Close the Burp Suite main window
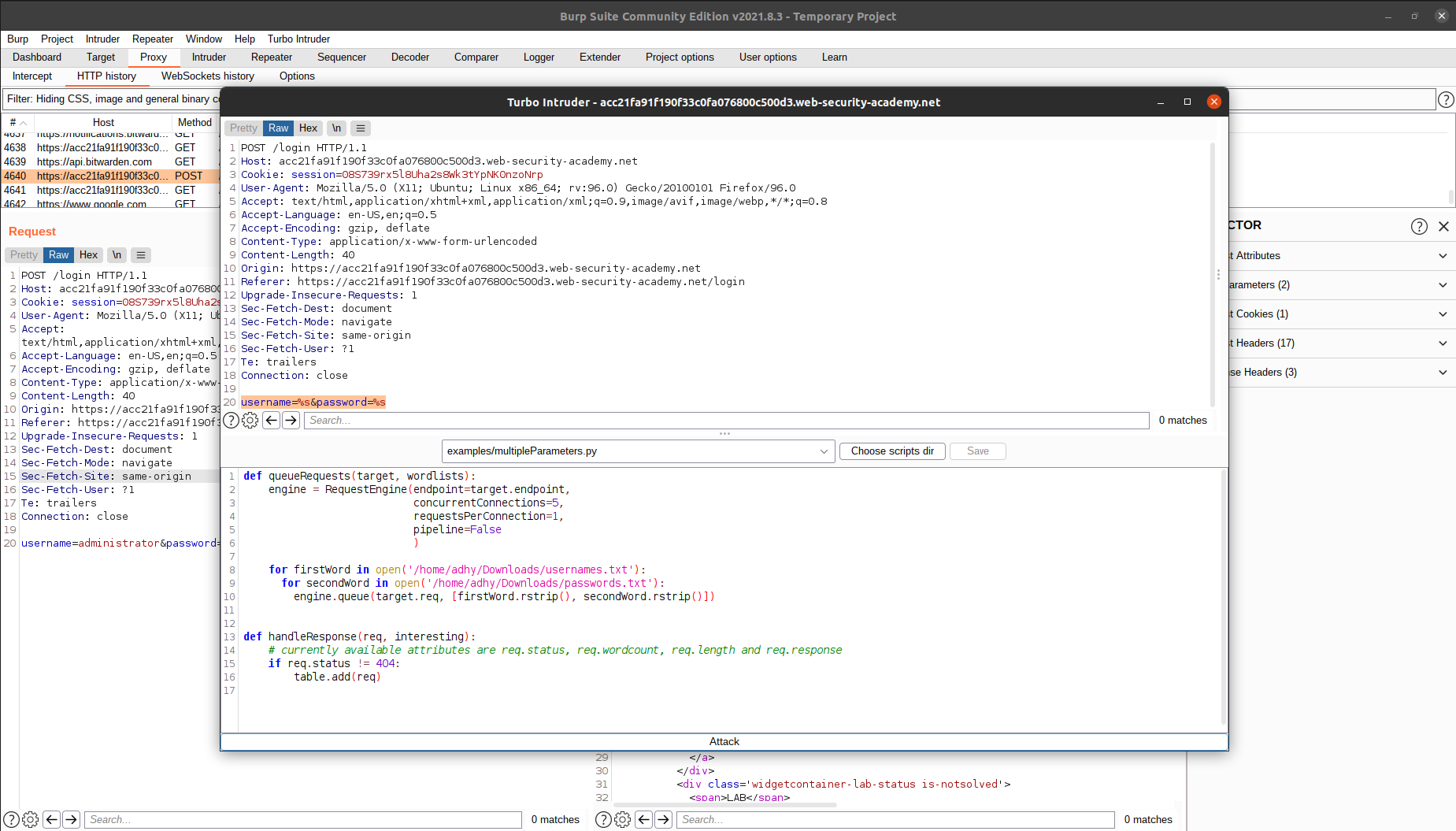The image size is (1456, 831). click(1442, 16)
